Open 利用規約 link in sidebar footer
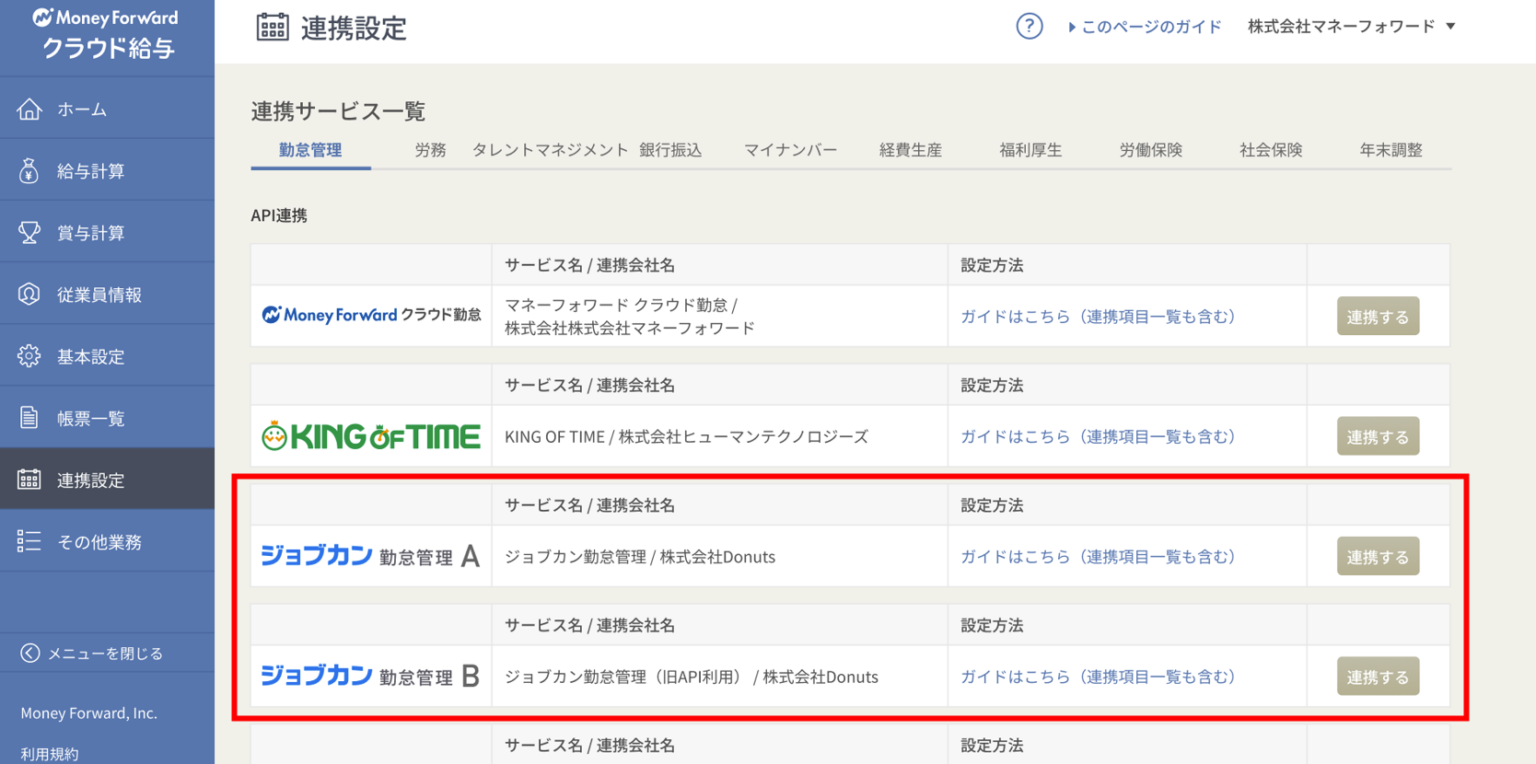This screenshot has height=764, width=1536. pos(50,753)
